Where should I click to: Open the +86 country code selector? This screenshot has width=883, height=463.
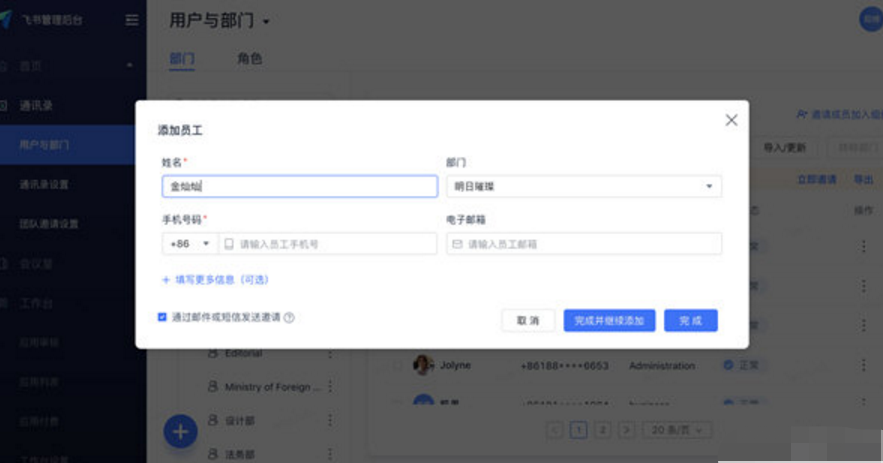point(190,244)
